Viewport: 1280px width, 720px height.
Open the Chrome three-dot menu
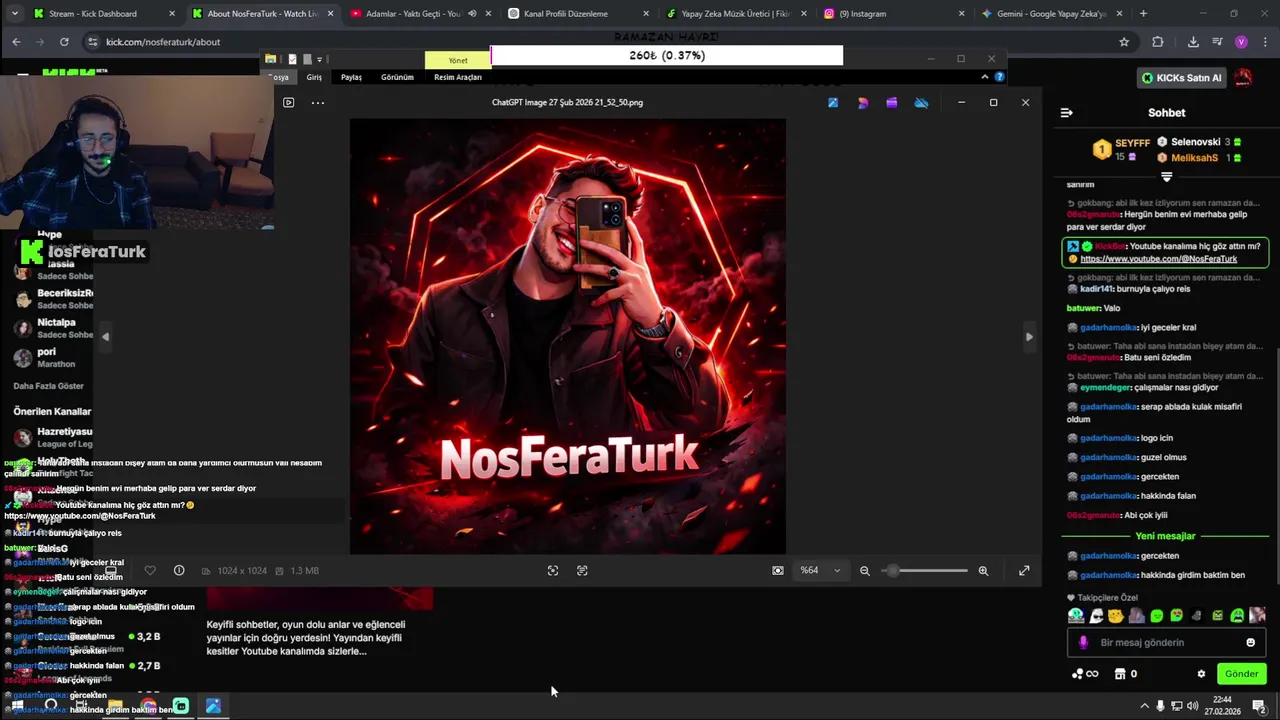click(x=1264, y=42)
